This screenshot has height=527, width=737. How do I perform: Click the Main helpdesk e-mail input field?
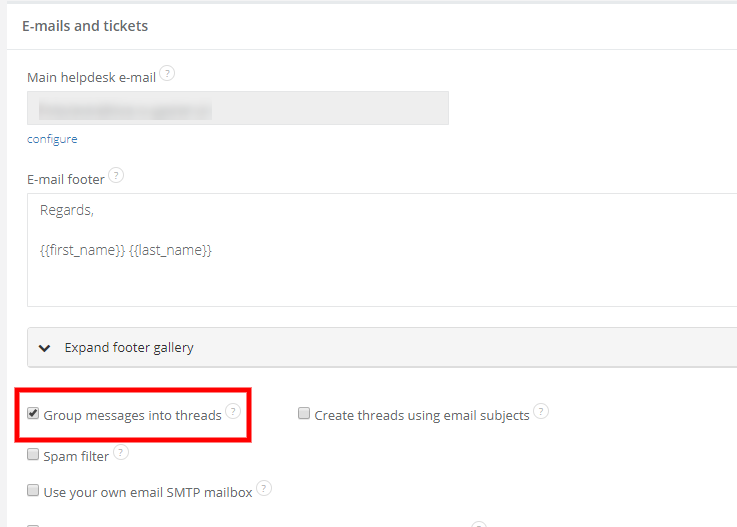coord(238,108)
